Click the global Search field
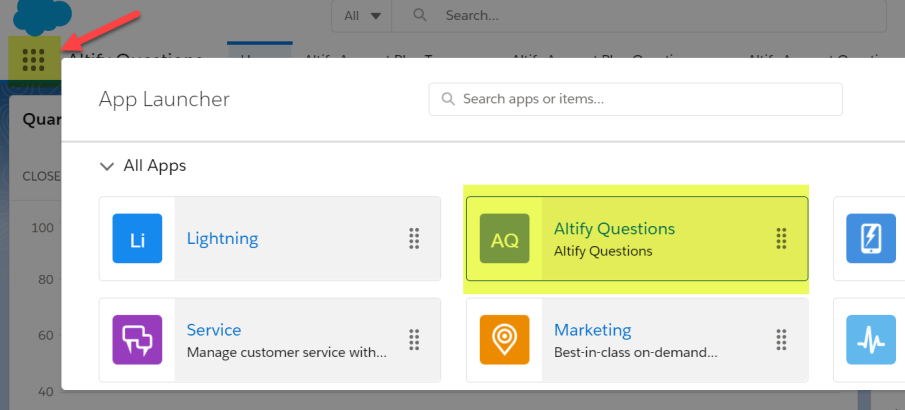The height and width of the screenshot is (410, 905). [639, 16]
